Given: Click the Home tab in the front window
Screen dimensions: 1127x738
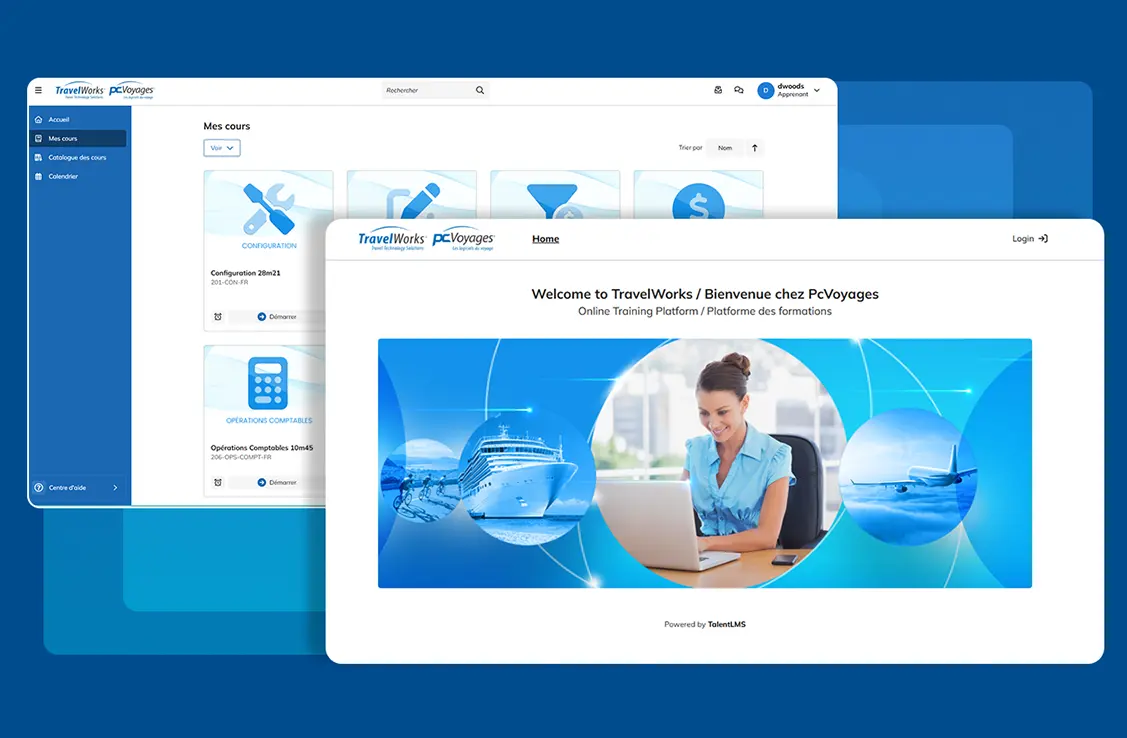Looking at the screenshot, I should pos(546,239).
